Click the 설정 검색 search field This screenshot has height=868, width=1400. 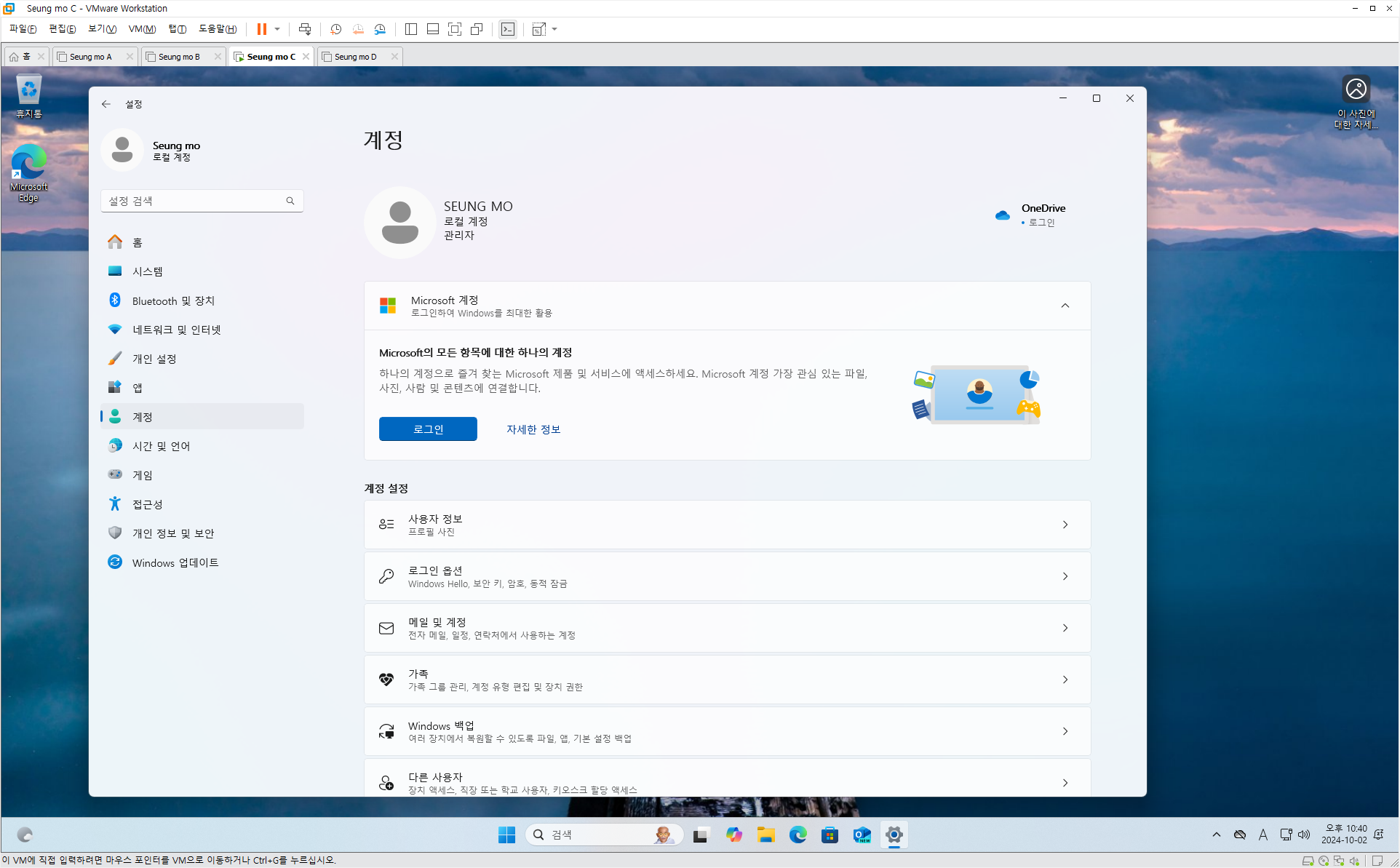point(195,201)
